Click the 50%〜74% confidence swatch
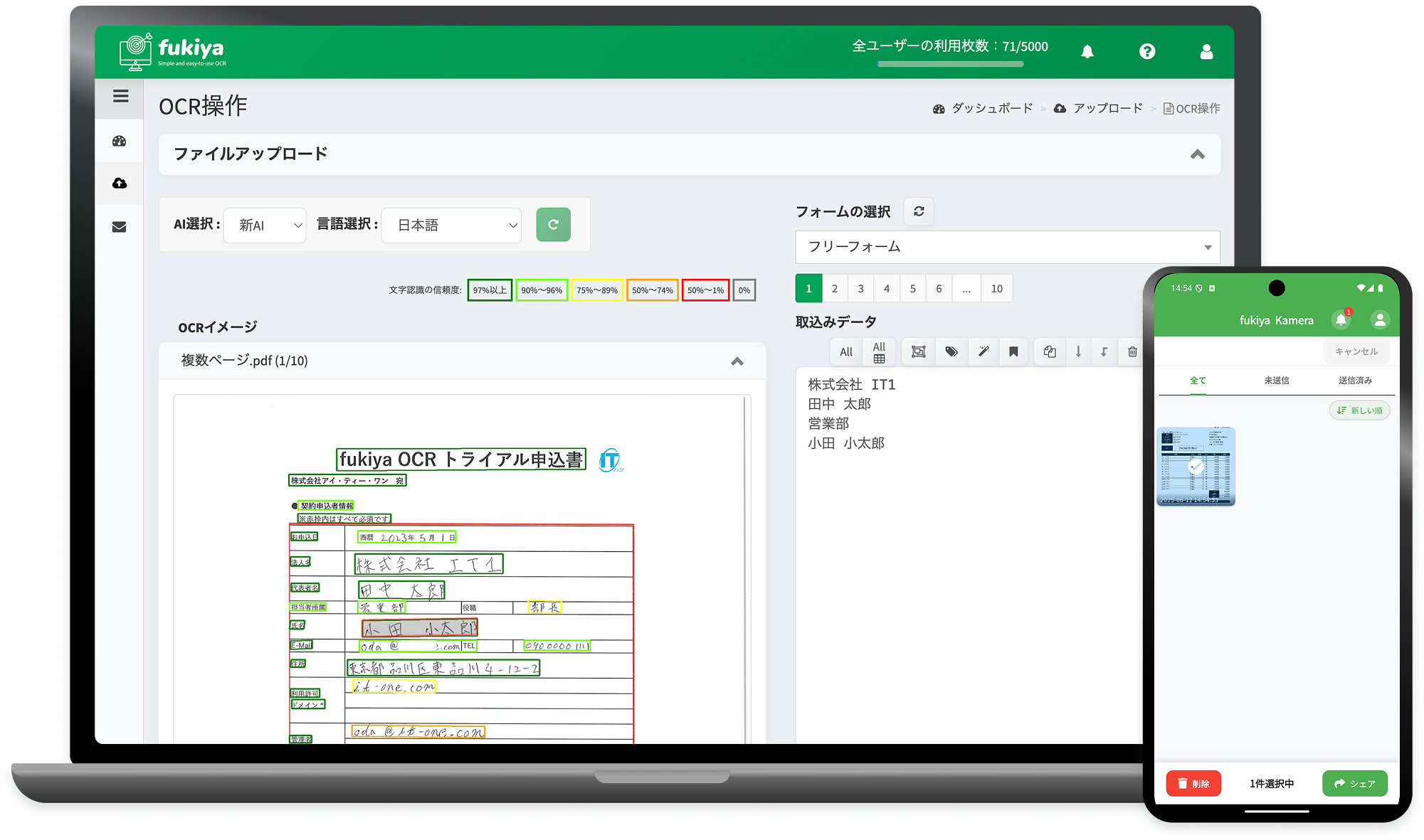1424x840 pixels. coord(652,290)
